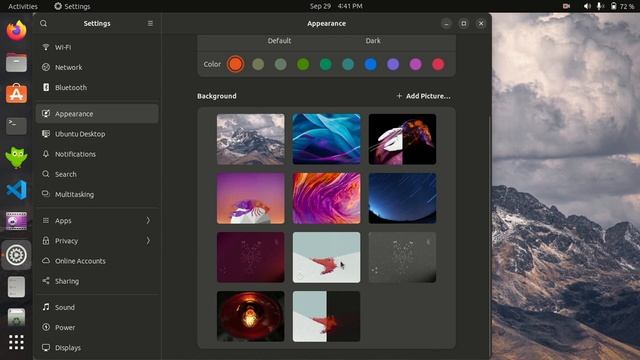Click the microphone icon in top bar
This screenshot has width=640, height=360.
tap(600, 6)
